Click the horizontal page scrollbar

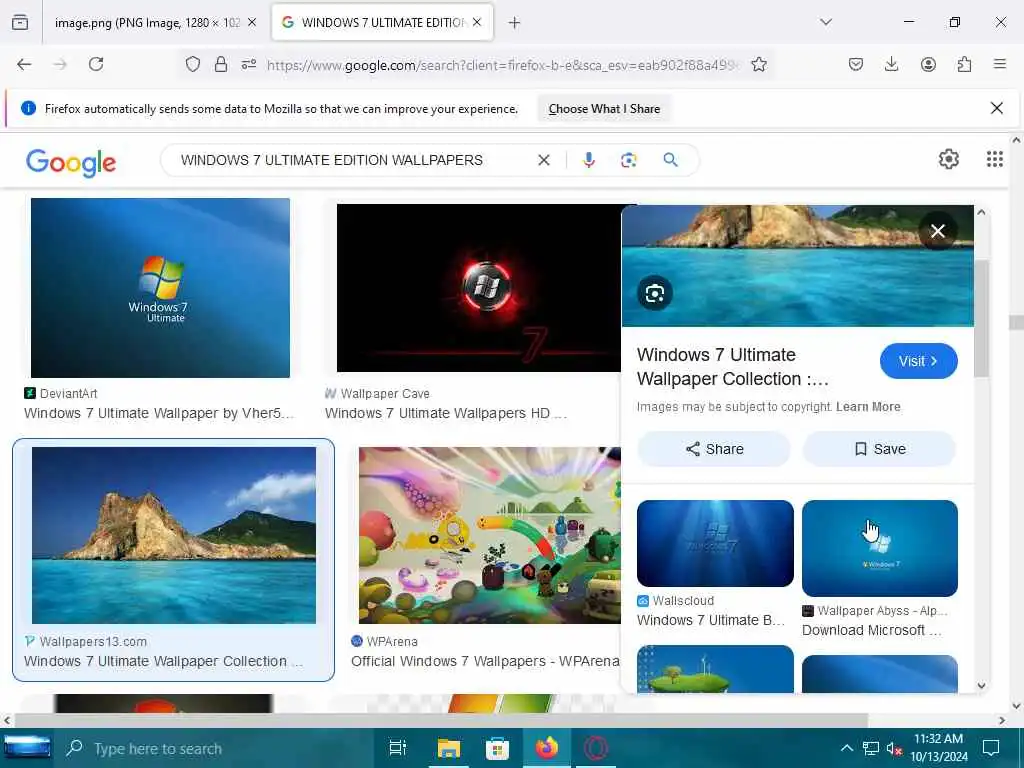tap(441, 720)
